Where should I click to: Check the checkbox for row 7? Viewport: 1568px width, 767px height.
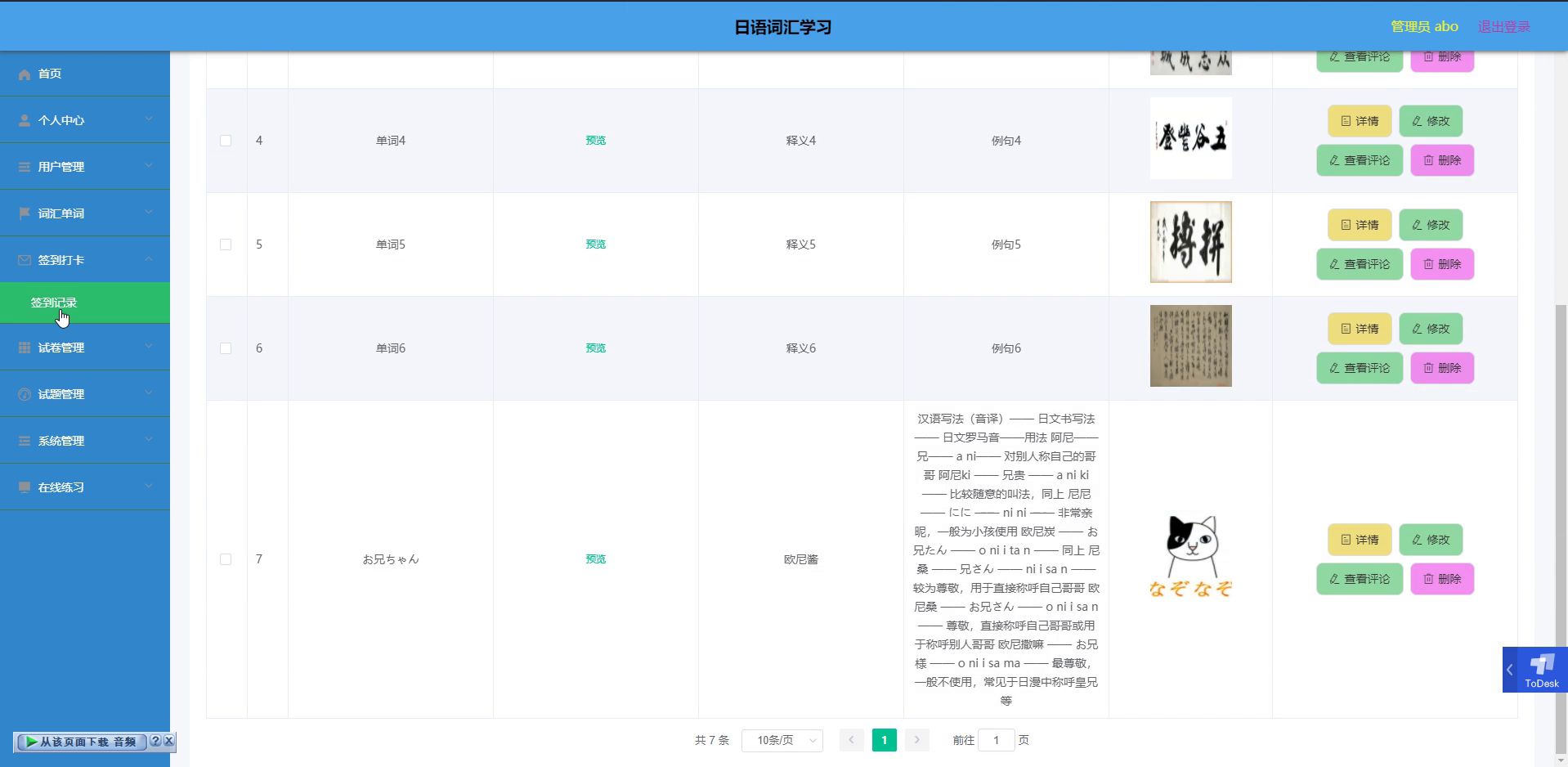tap(226, 559)
